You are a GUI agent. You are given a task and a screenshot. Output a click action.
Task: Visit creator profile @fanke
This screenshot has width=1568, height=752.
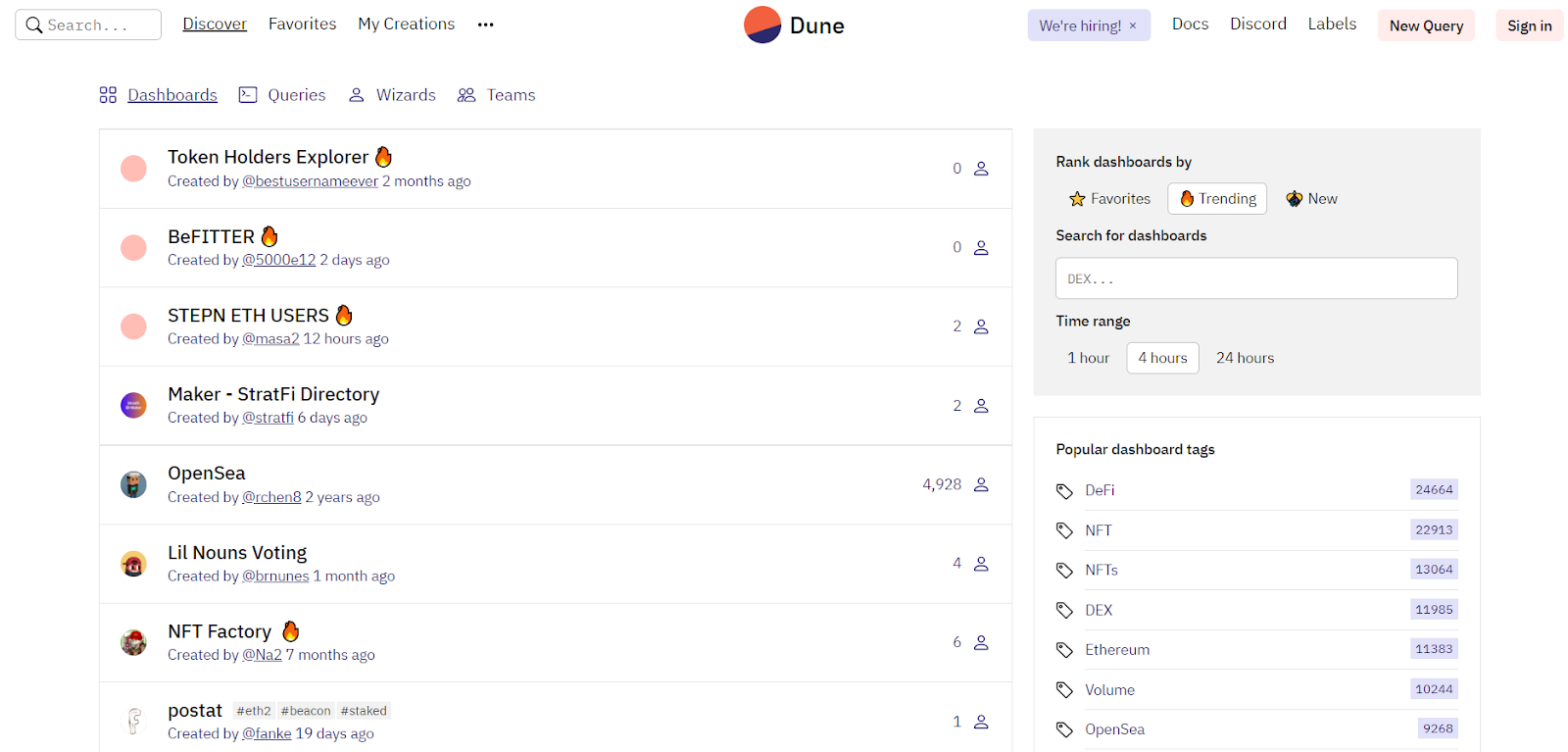click(x=267, y=733)
